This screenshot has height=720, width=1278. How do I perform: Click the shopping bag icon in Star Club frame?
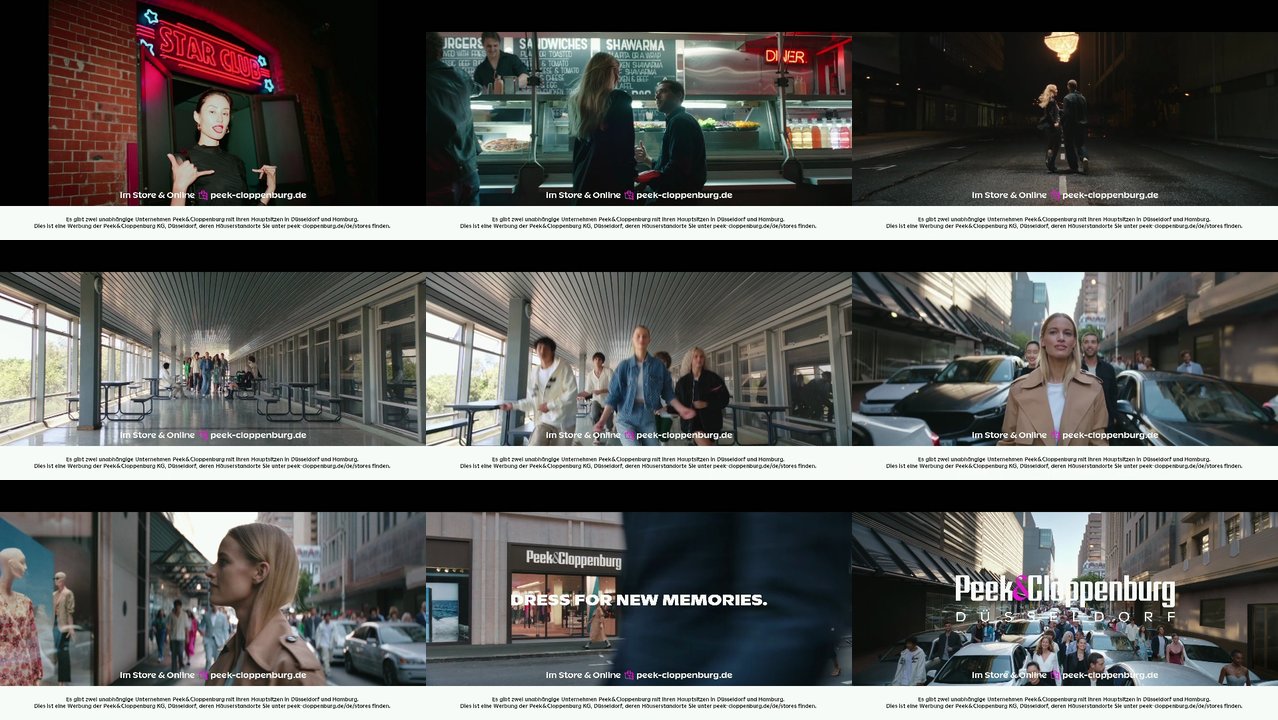coord(203,195)
